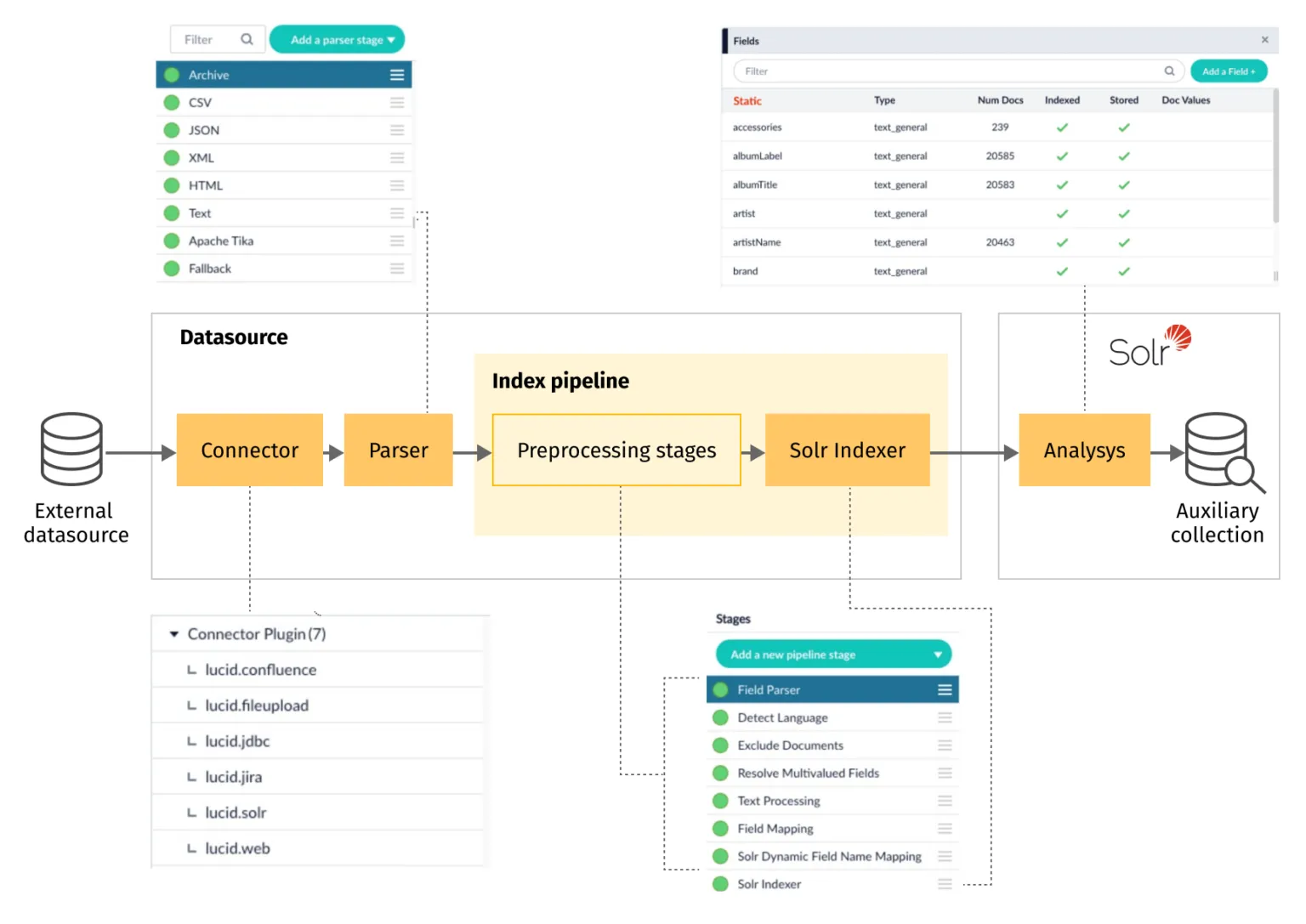
Task: Click the hamburger icon beside Field Parser
Action: pyautogui.click(x=944, y=689)
